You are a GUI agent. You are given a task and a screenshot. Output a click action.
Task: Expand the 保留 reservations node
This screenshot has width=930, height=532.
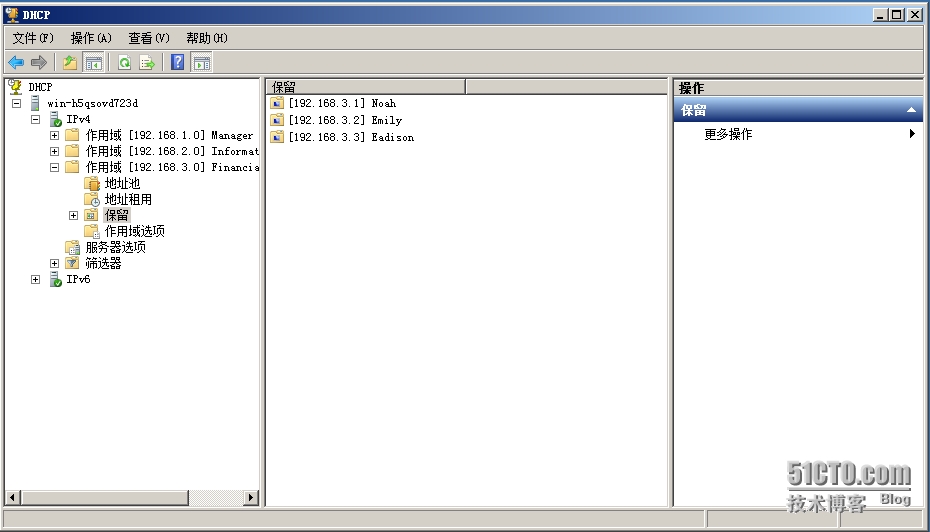coord(74,215)
